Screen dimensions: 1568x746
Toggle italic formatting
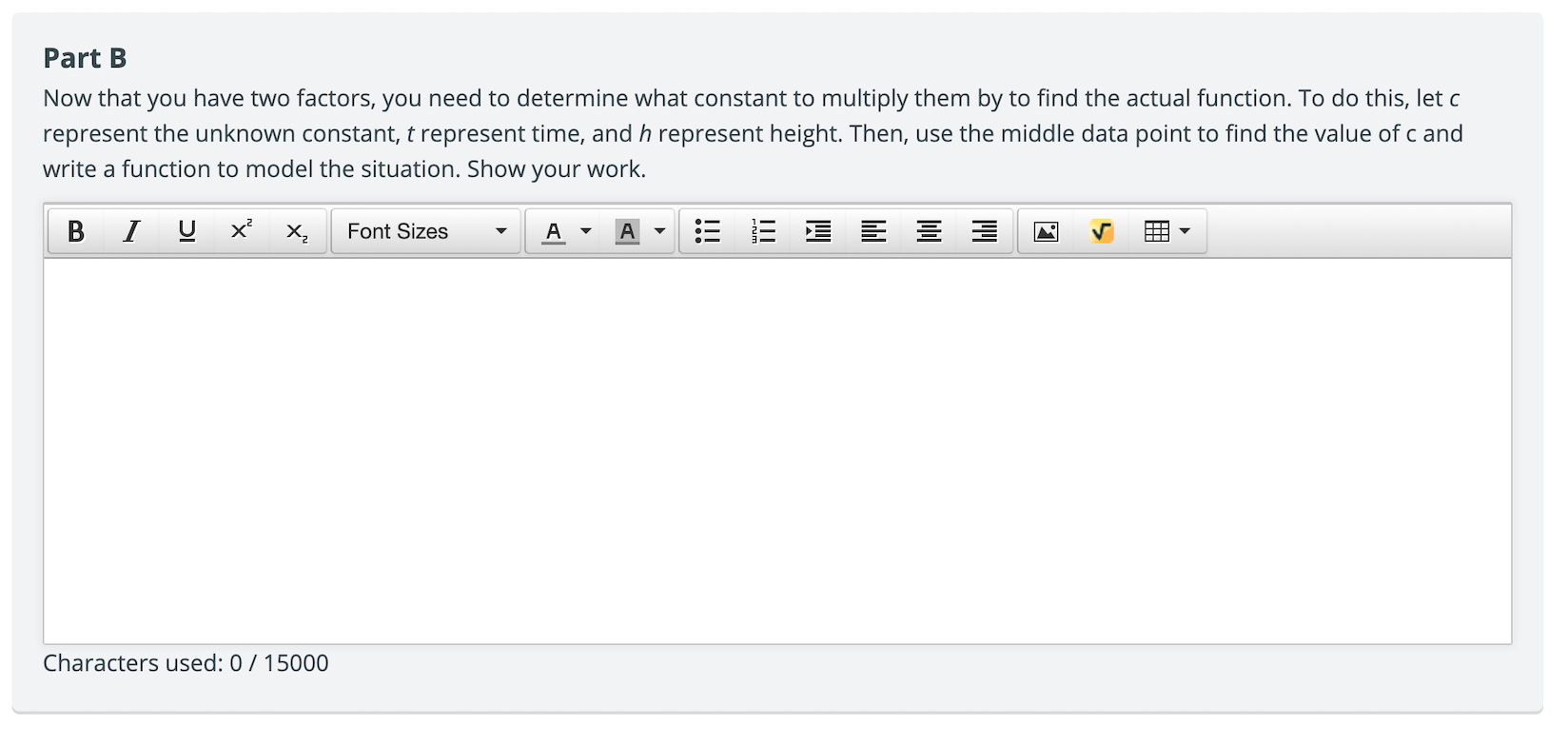pyautogui.click(x=131, y=231)
